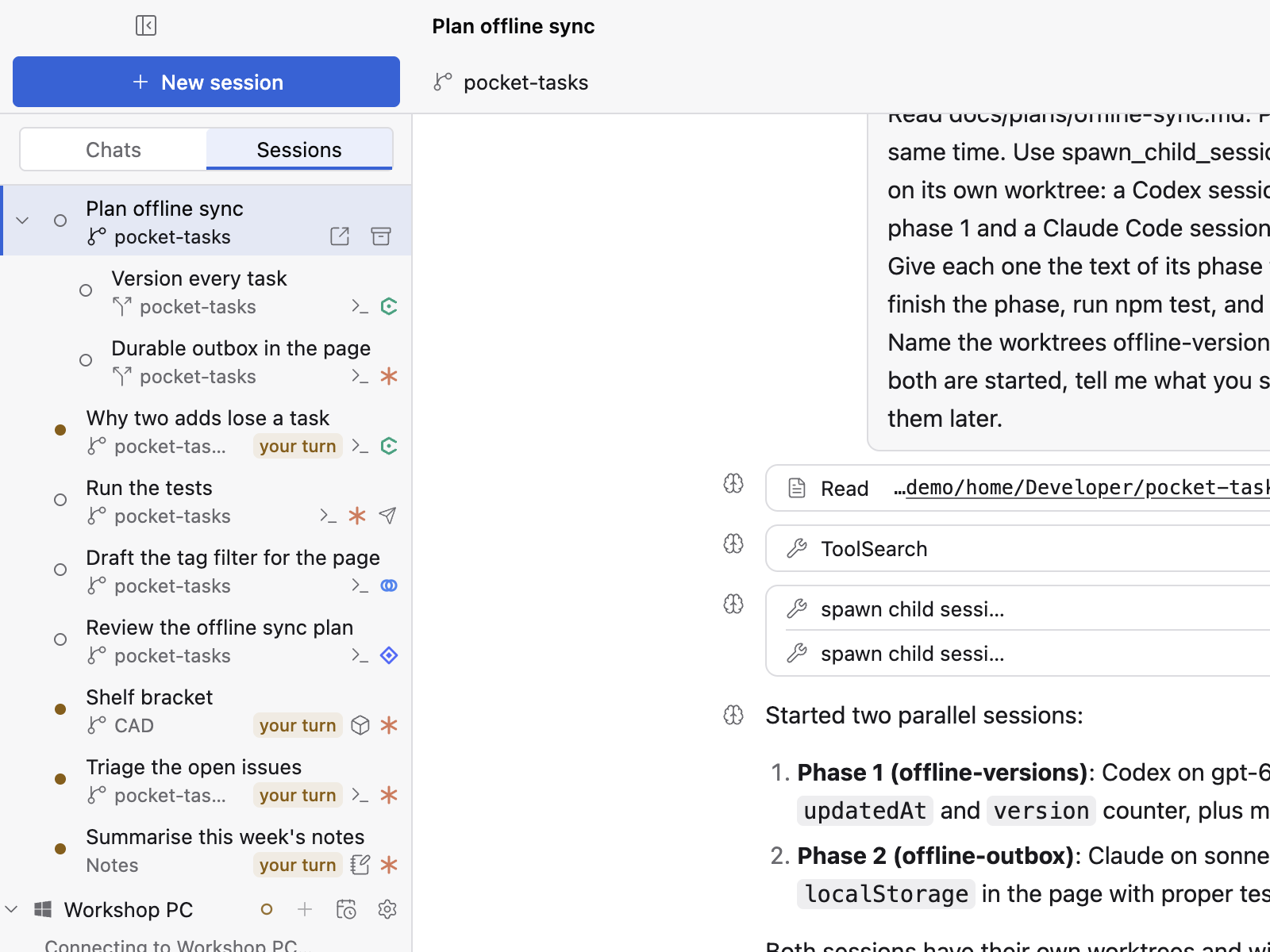
Task: Click Claude asterisk icon on Run the tests
Action: point(357,516)
